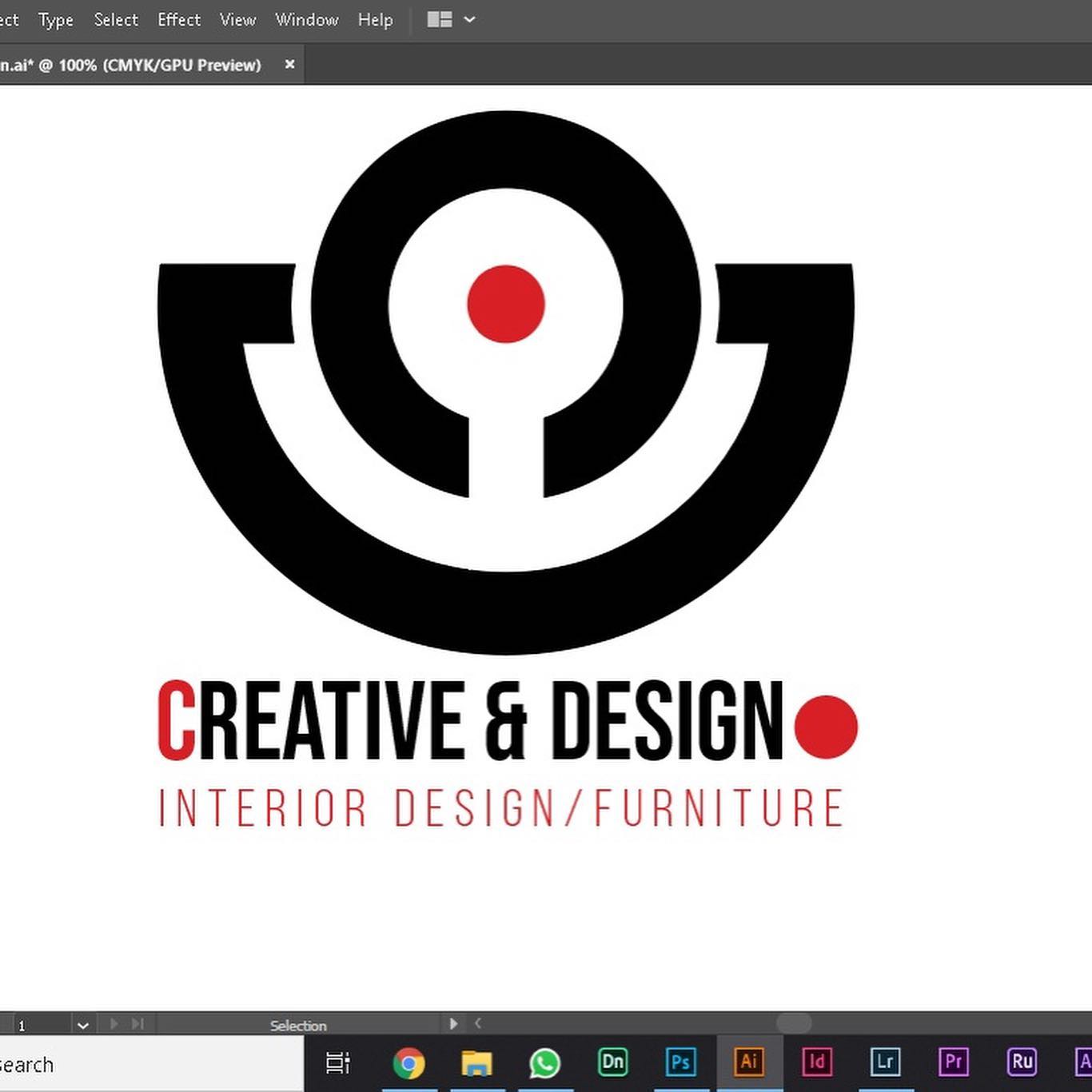1092x1092 pixels.
Task: Open File Explorer from the taskbar
Action: pyautogui.click(x=476, y=1063)
